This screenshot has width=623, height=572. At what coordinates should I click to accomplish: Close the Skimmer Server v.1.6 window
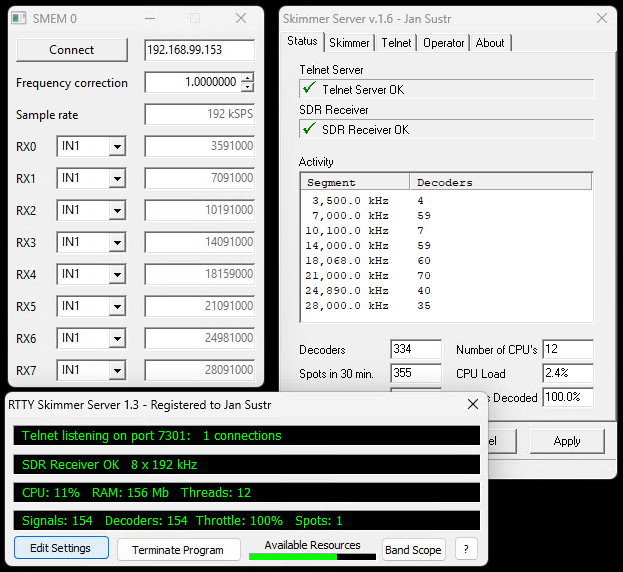point(601,18)
